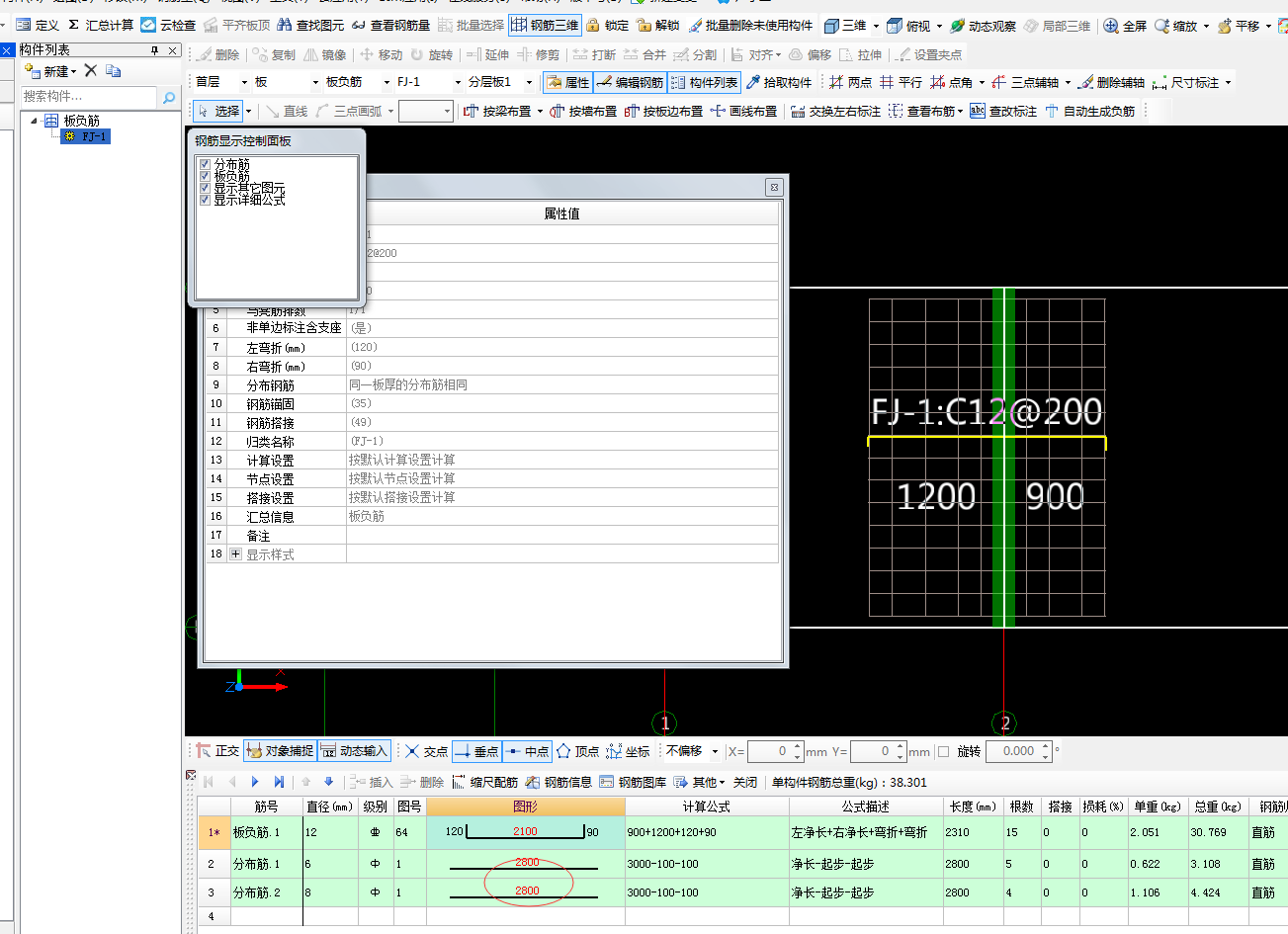
Task: Click 分布钢筋 property value cell
Action: [x=562, y=384]
